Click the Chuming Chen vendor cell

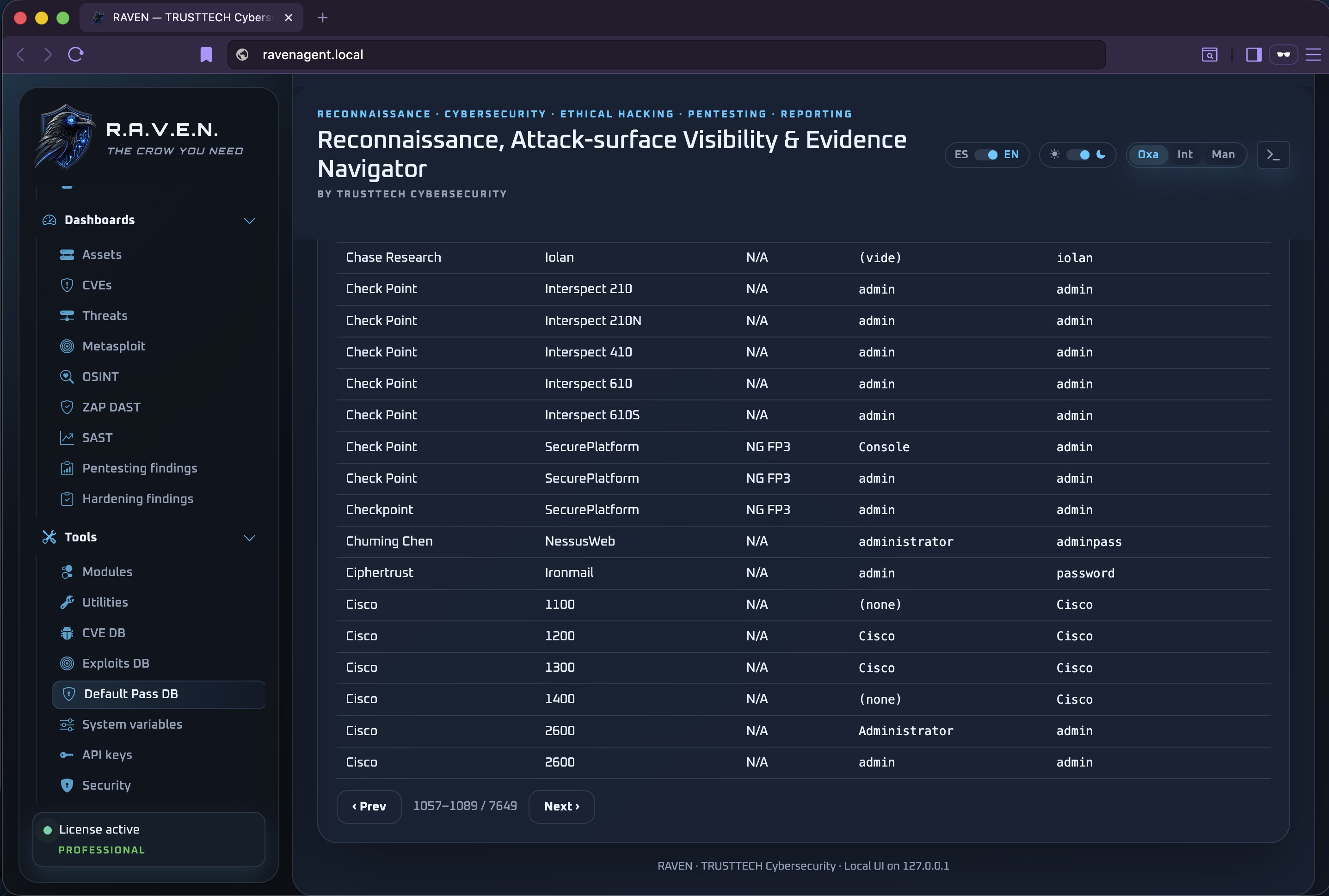click(389, 541)
